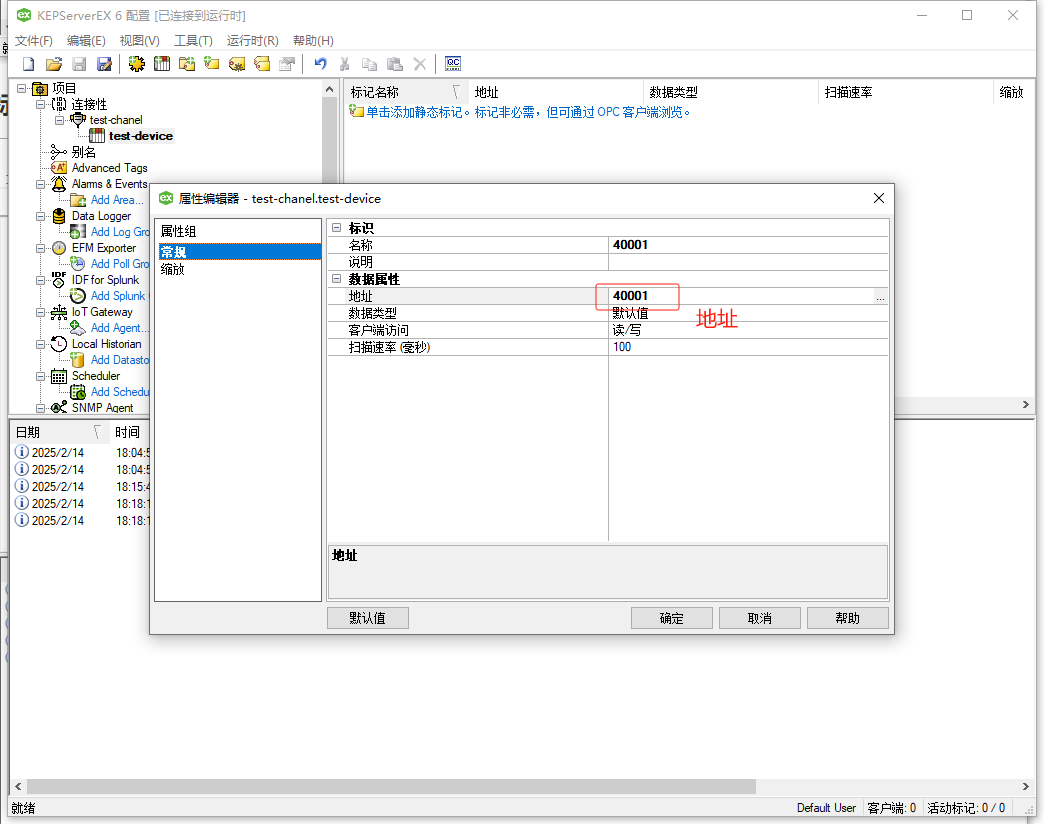
Task: Select SNMP Agent tree item
Action: click(103, 407)
